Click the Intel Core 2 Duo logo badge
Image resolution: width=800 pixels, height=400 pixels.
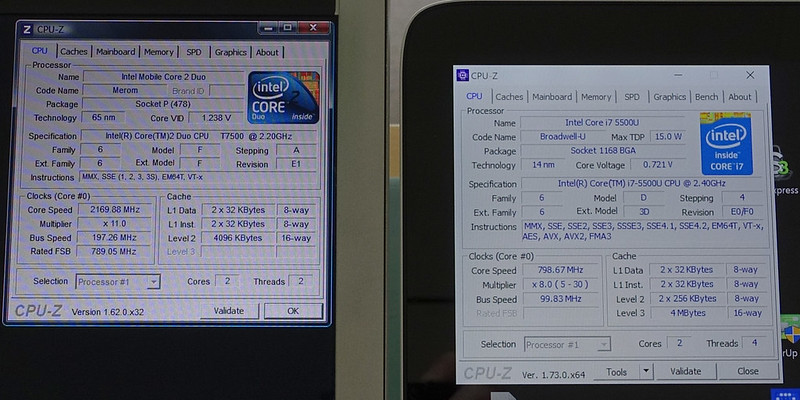coord(283,97)
